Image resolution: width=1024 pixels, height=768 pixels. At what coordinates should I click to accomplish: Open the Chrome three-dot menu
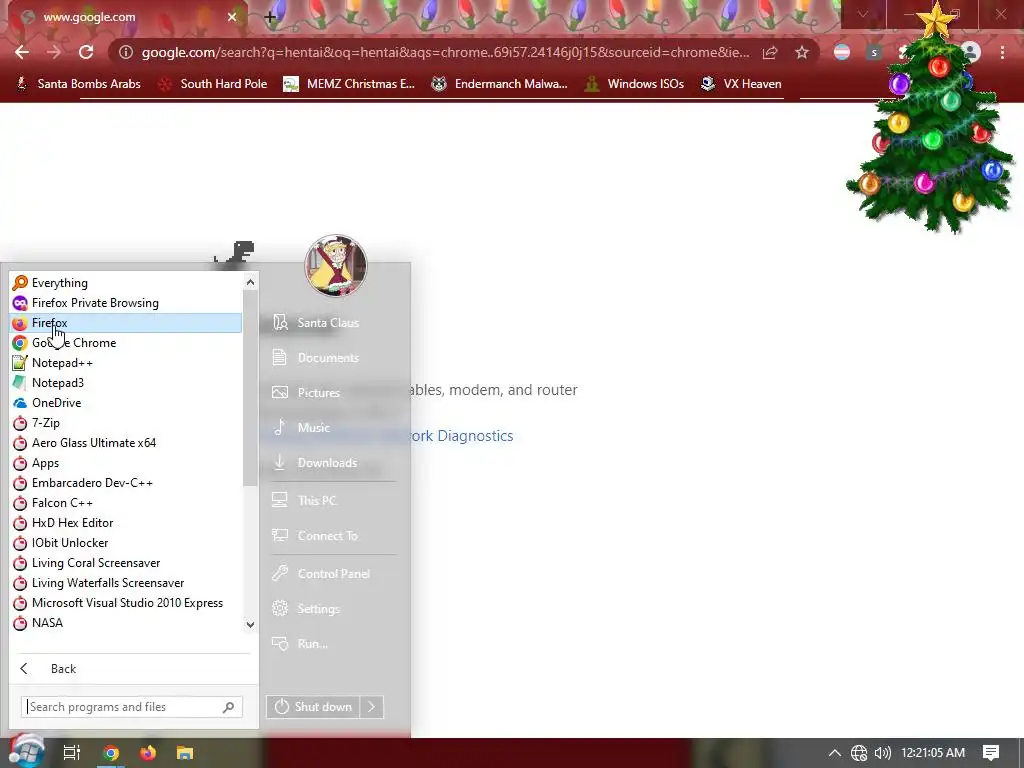(x=1002, y=52)
